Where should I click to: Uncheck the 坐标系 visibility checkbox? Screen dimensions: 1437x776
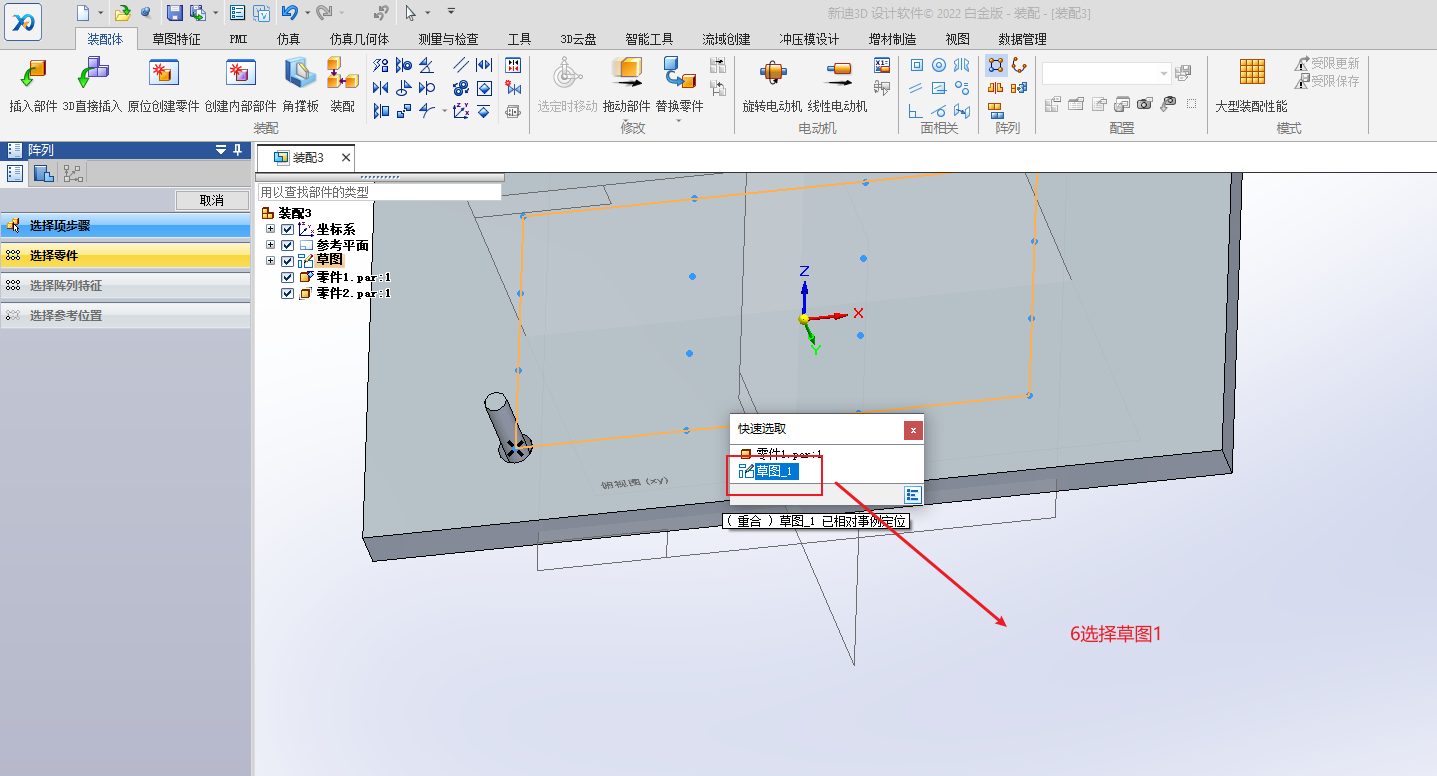click(x=288, y=230)
